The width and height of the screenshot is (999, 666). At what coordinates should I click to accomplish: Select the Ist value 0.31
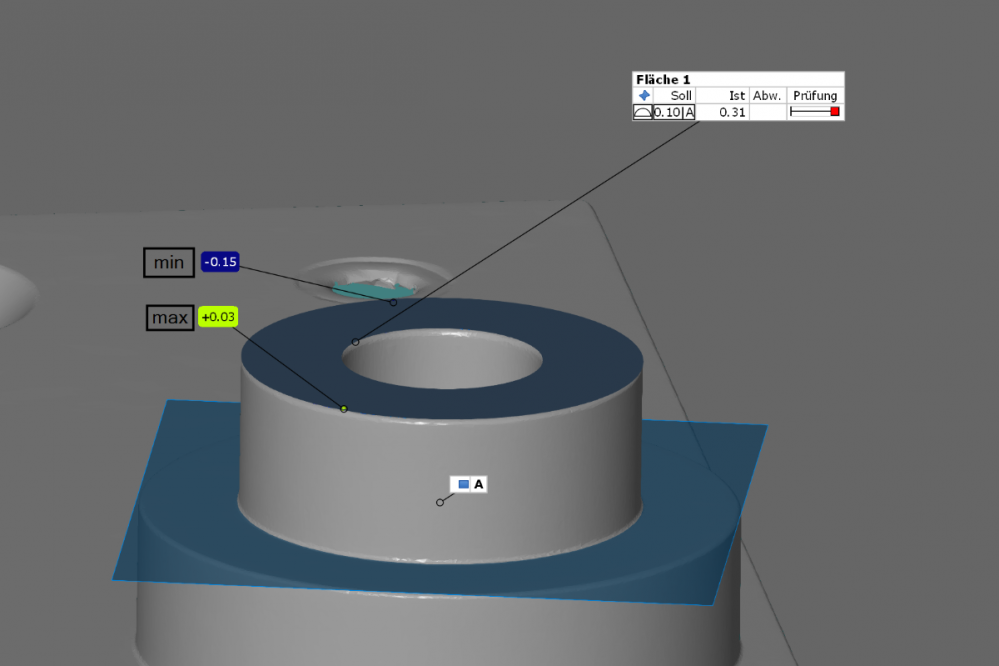click(731, 112)
